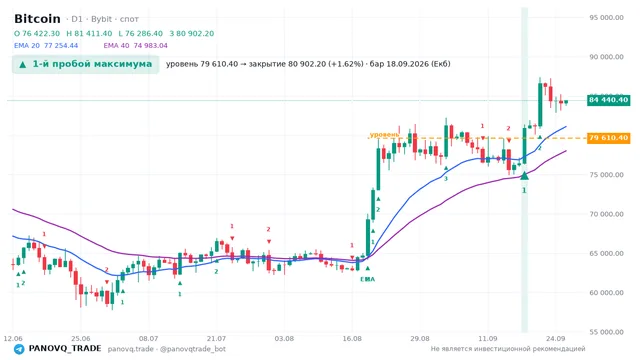Click the EMA 40 74 983.04 legend

[136, 46]
